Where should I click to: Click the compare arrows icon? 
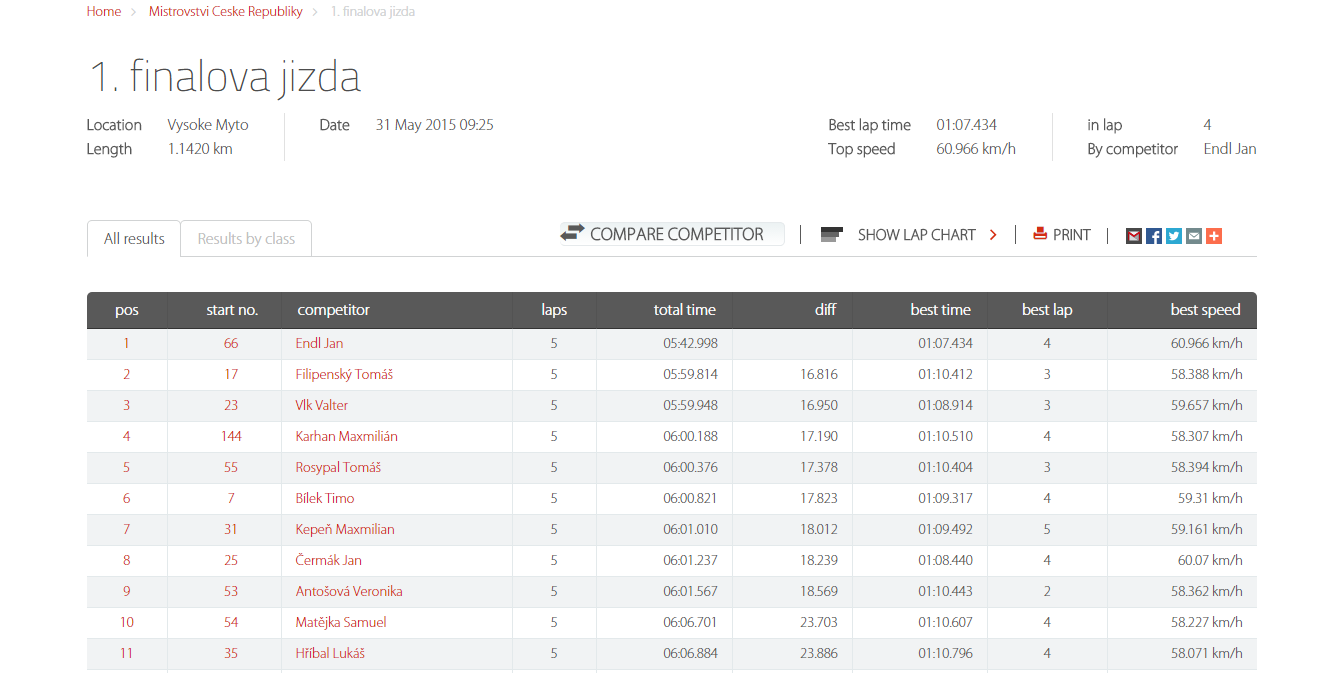pos(572,233)
